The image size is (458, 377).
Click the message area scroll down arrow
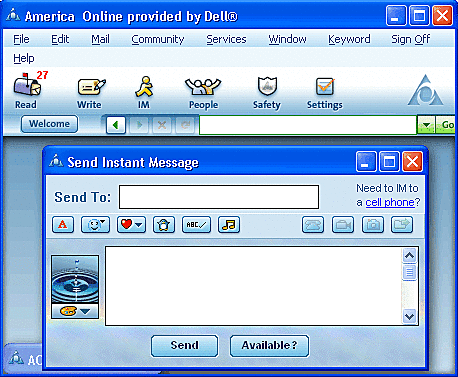pos(410,316)
